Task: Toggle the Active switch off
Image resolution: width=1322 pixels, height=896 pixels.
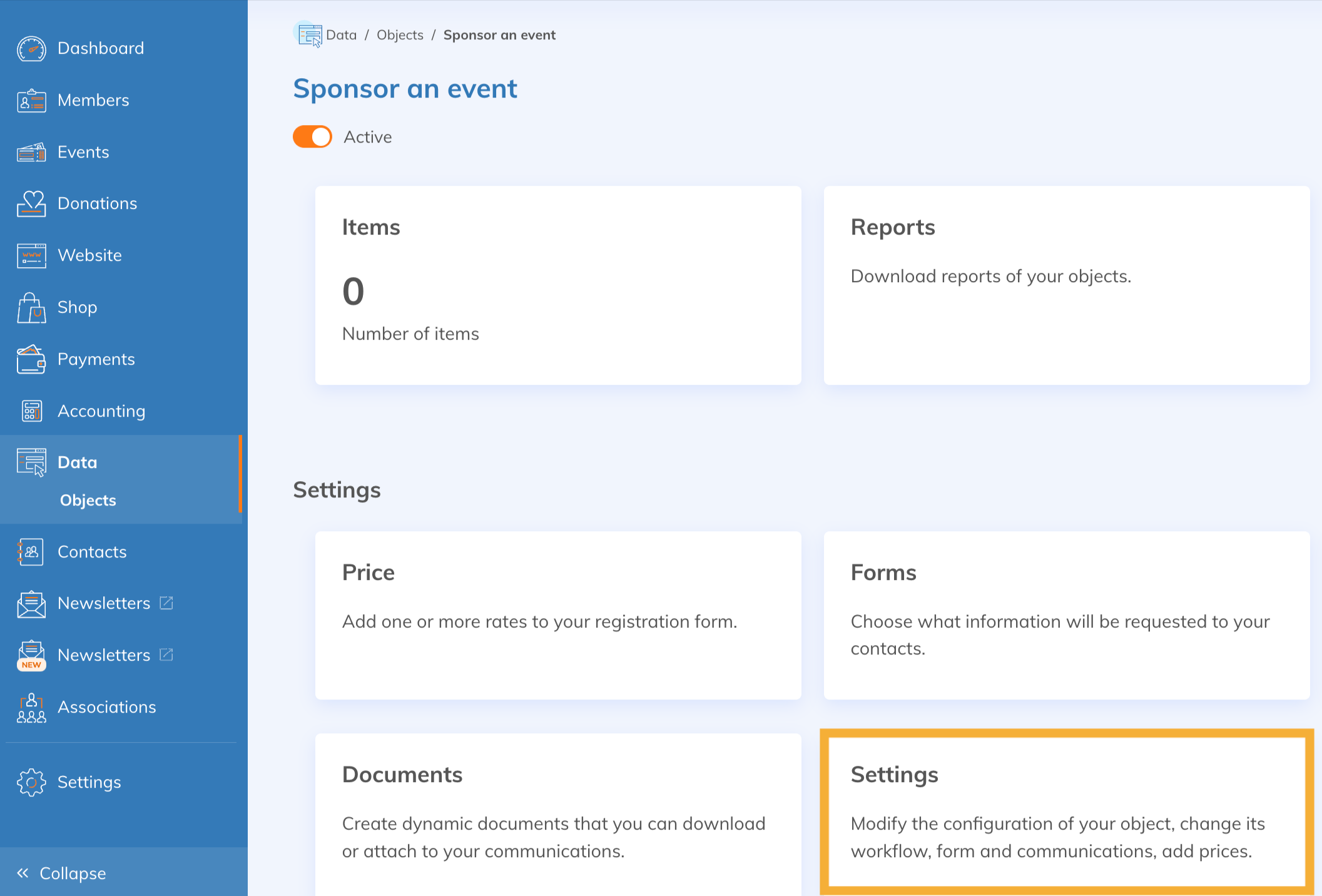Action: 312,137
